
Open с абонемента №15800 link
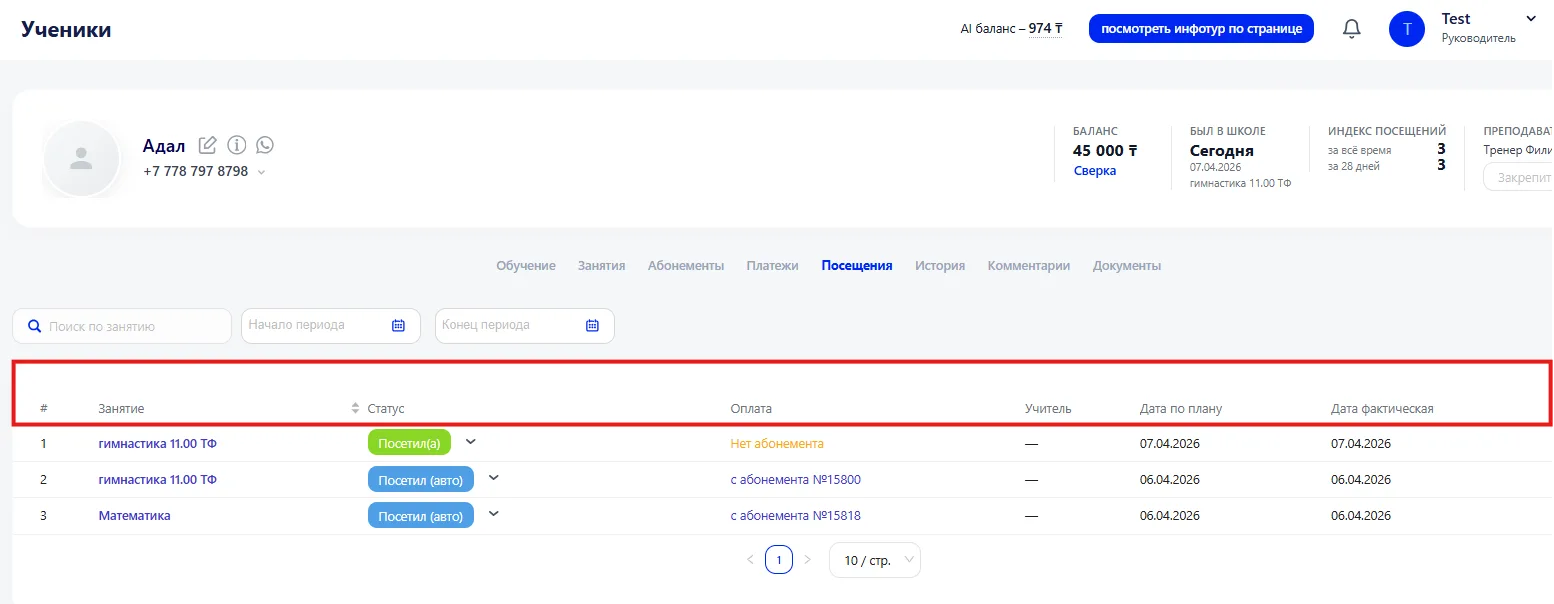pos(795,480)
